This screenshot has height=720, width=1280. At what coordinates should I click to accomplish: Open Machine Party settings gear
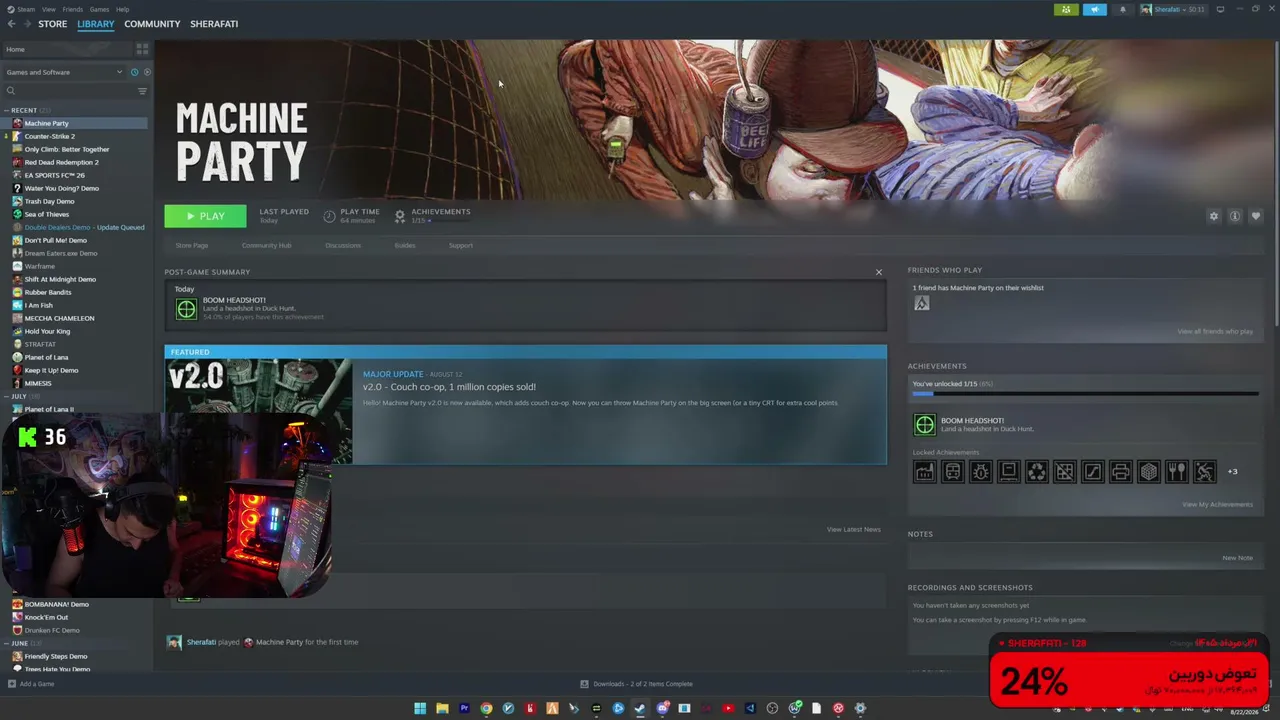click(x=1214, y=216)
